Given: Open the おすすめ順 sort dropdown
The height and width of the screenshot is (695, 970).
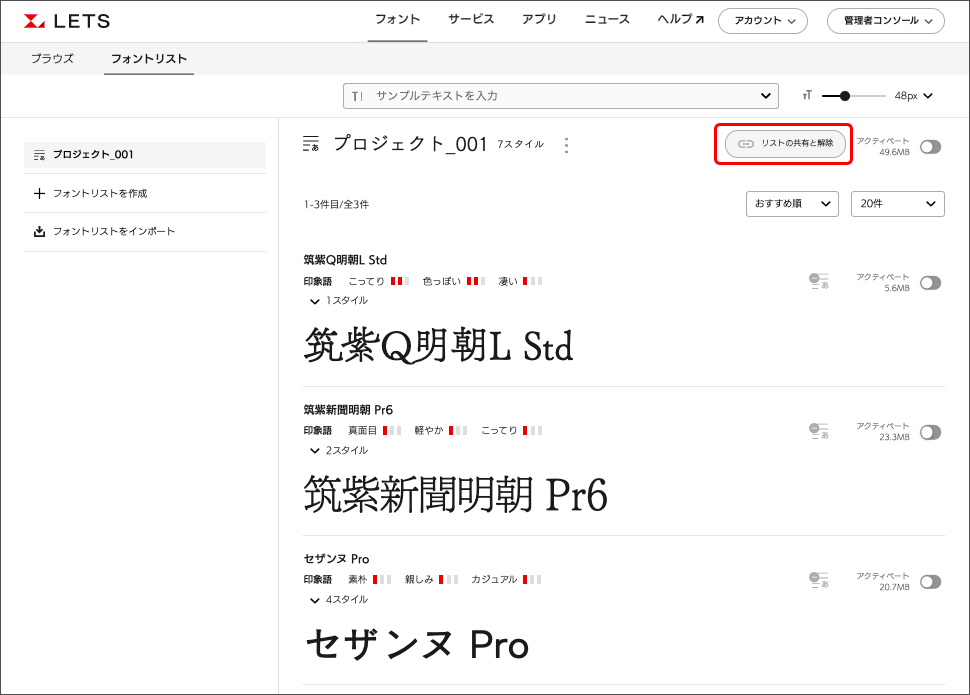Looking at the screenshot, I should (792, 204).
